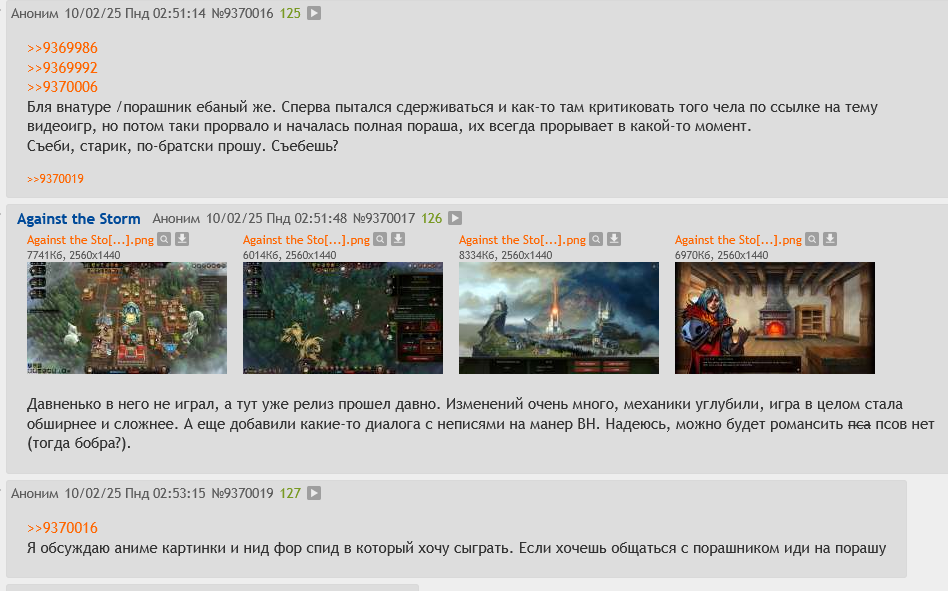Click post counter 127

tap(290, 493)
